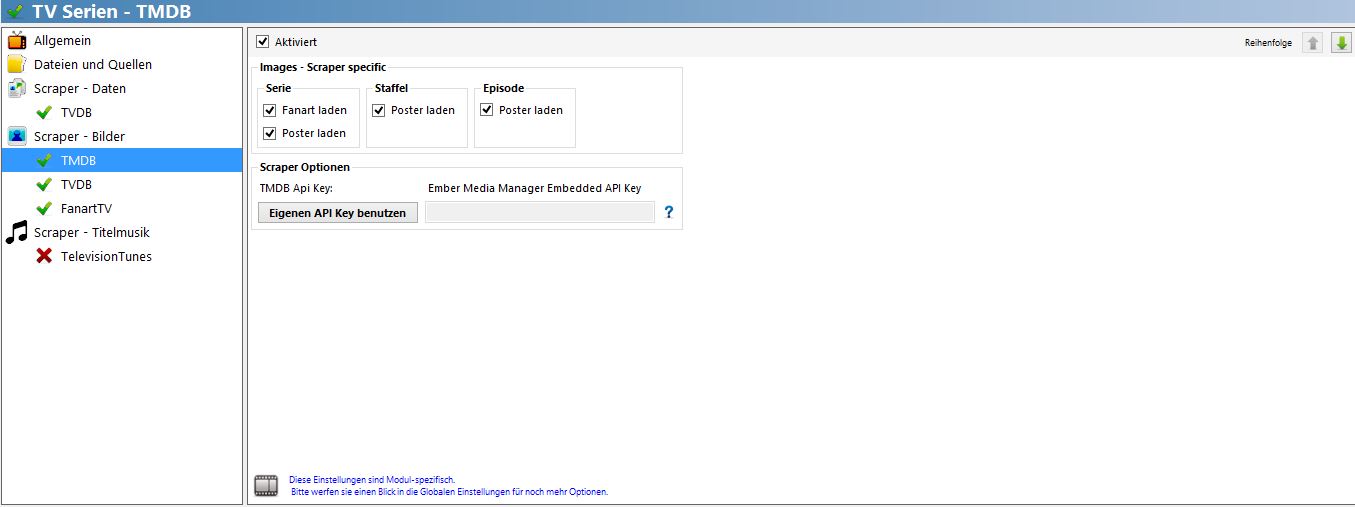Click the green checkmark beside TMDB

[x=44, y=161]
